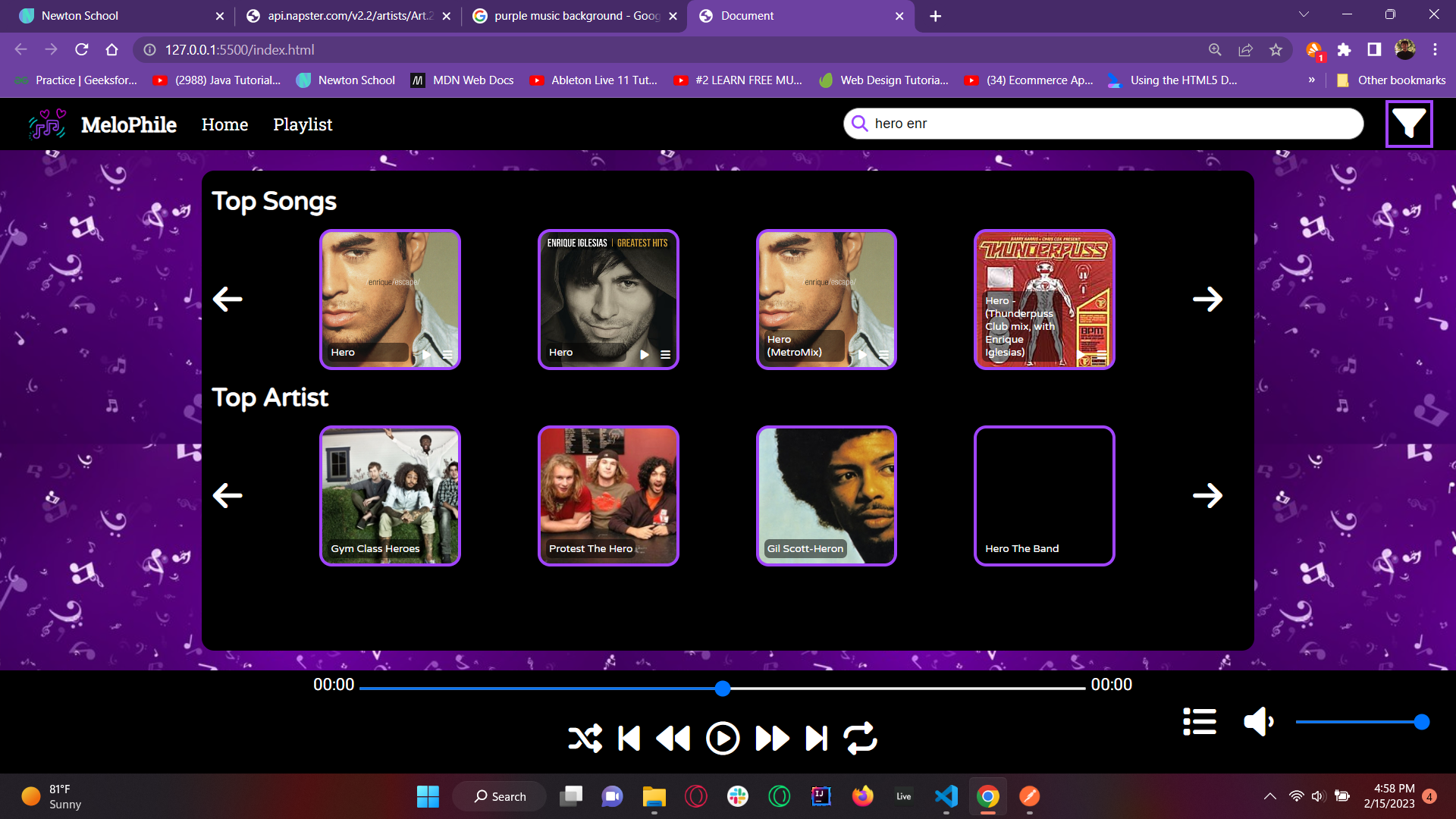This screenshot has width=1456, height=819.
Task: Adjust the volume slider
Action: 1363,722
